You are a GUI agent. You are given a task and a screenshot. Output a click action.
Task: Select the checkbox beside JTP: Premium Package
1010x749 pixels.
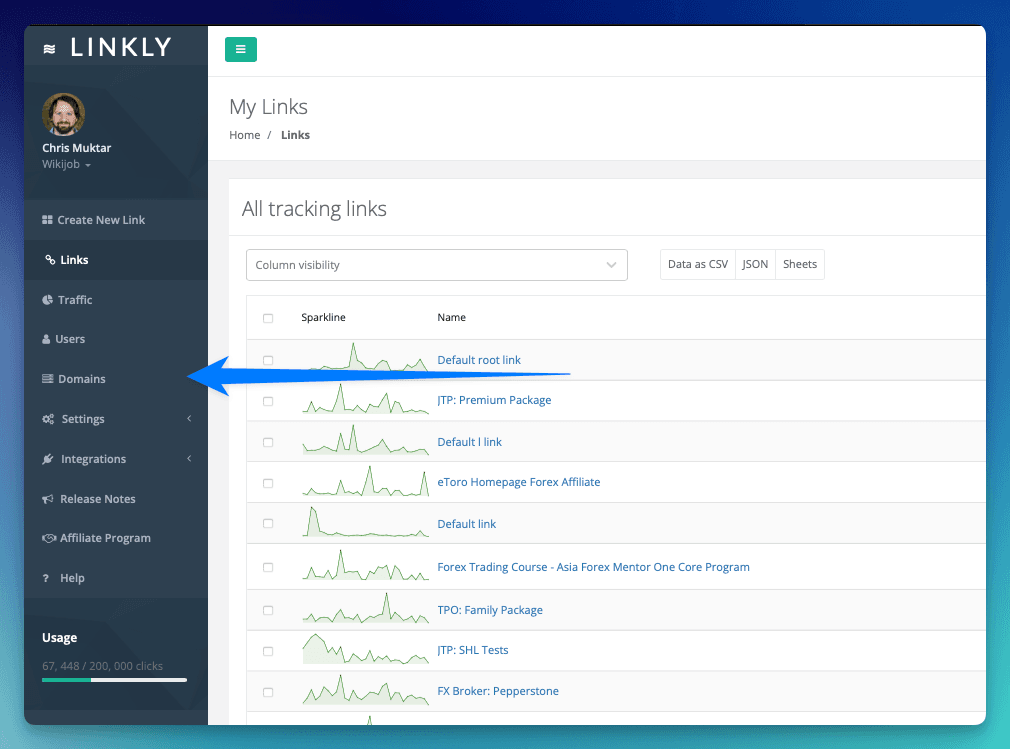(268, 401)
